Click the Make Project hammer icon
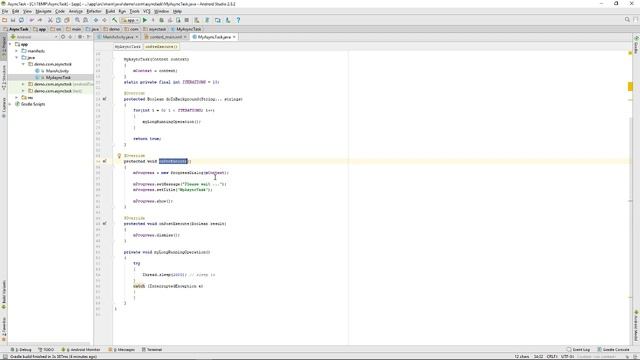The image size is (640, 360). 115,20
